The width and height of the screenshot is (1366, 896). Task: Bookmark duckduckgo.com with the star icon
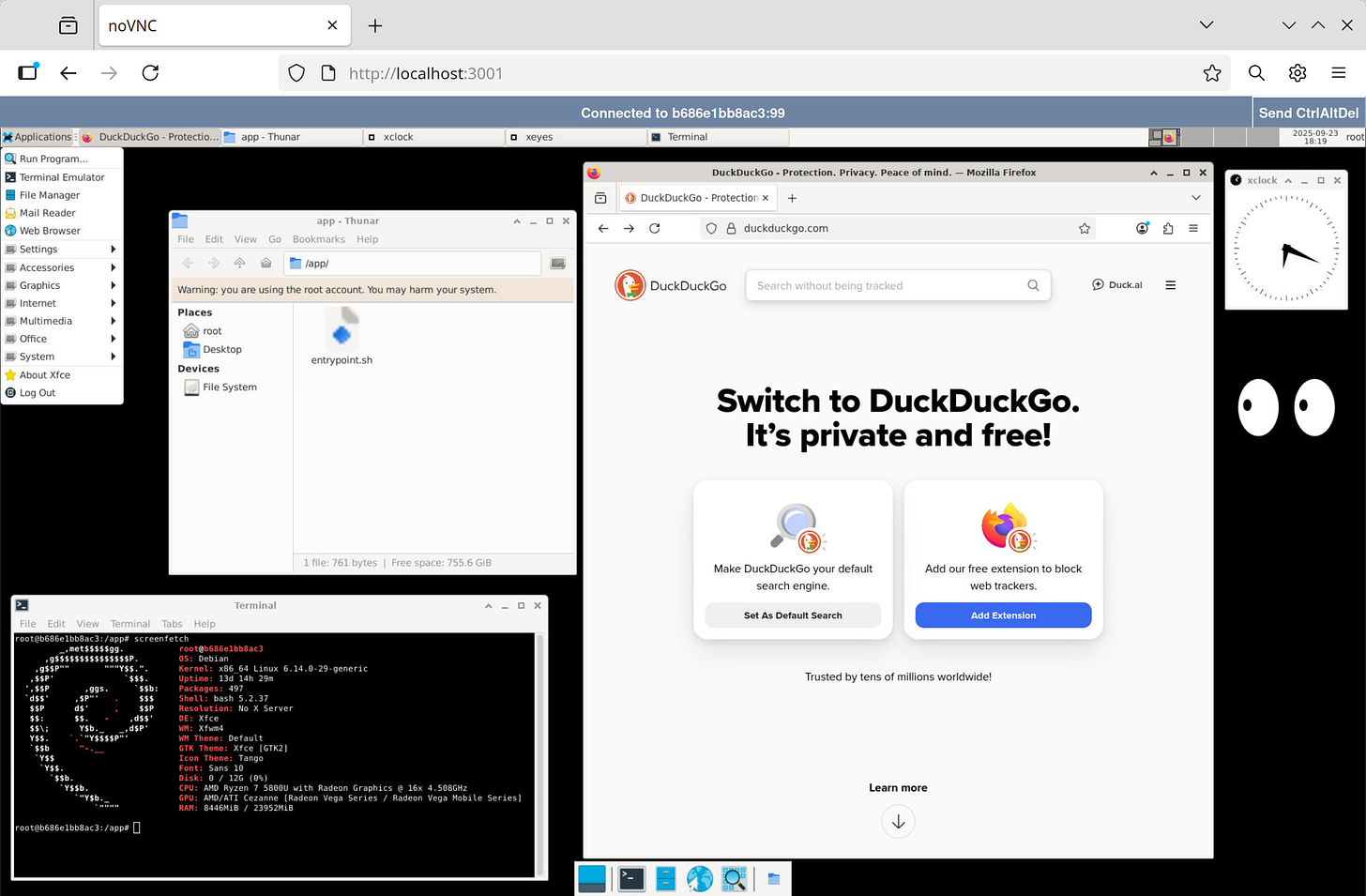1085,228
